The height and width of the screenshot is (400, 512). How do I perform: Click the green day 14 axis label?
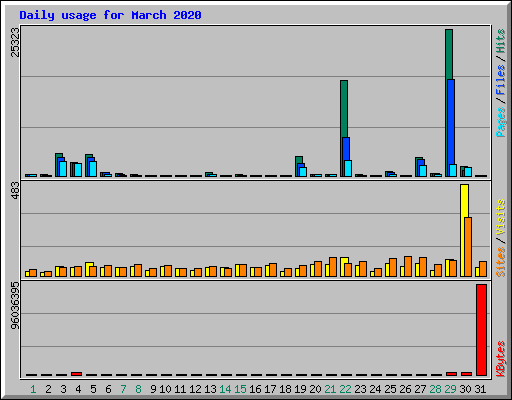click(x=225, y=389)
